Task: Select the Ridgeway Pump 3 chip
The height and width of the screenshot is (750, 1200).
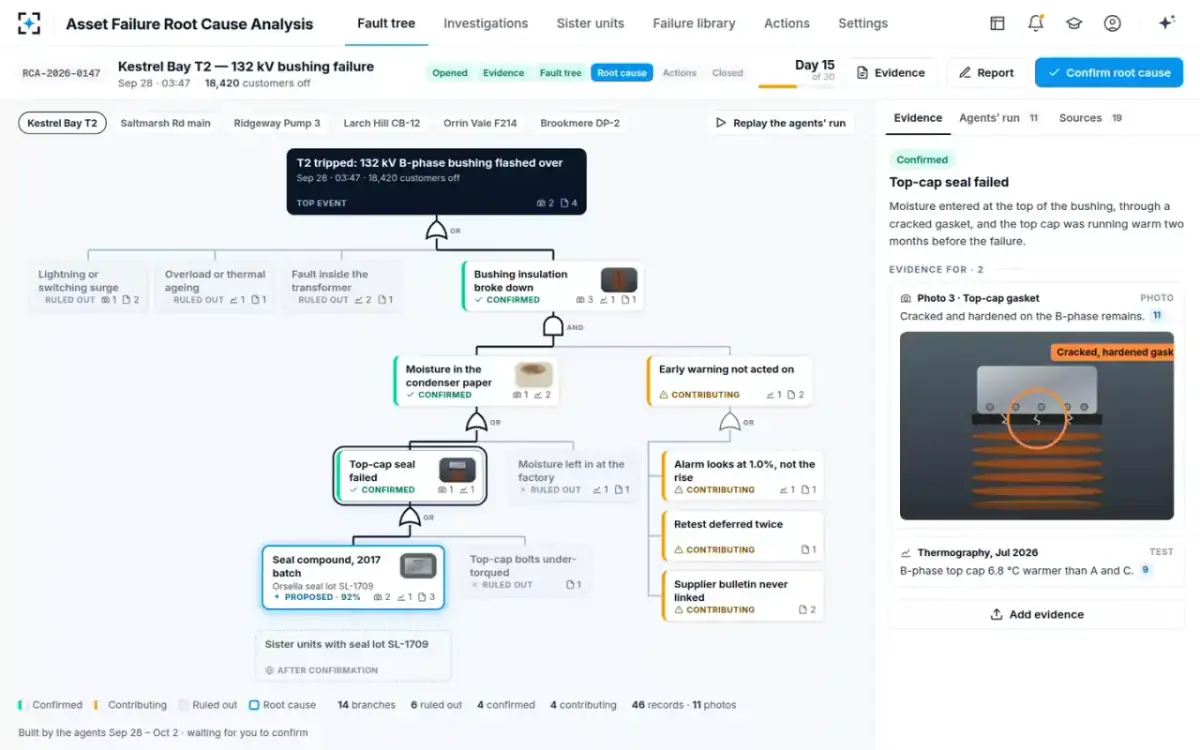Action: coord(277,123)
